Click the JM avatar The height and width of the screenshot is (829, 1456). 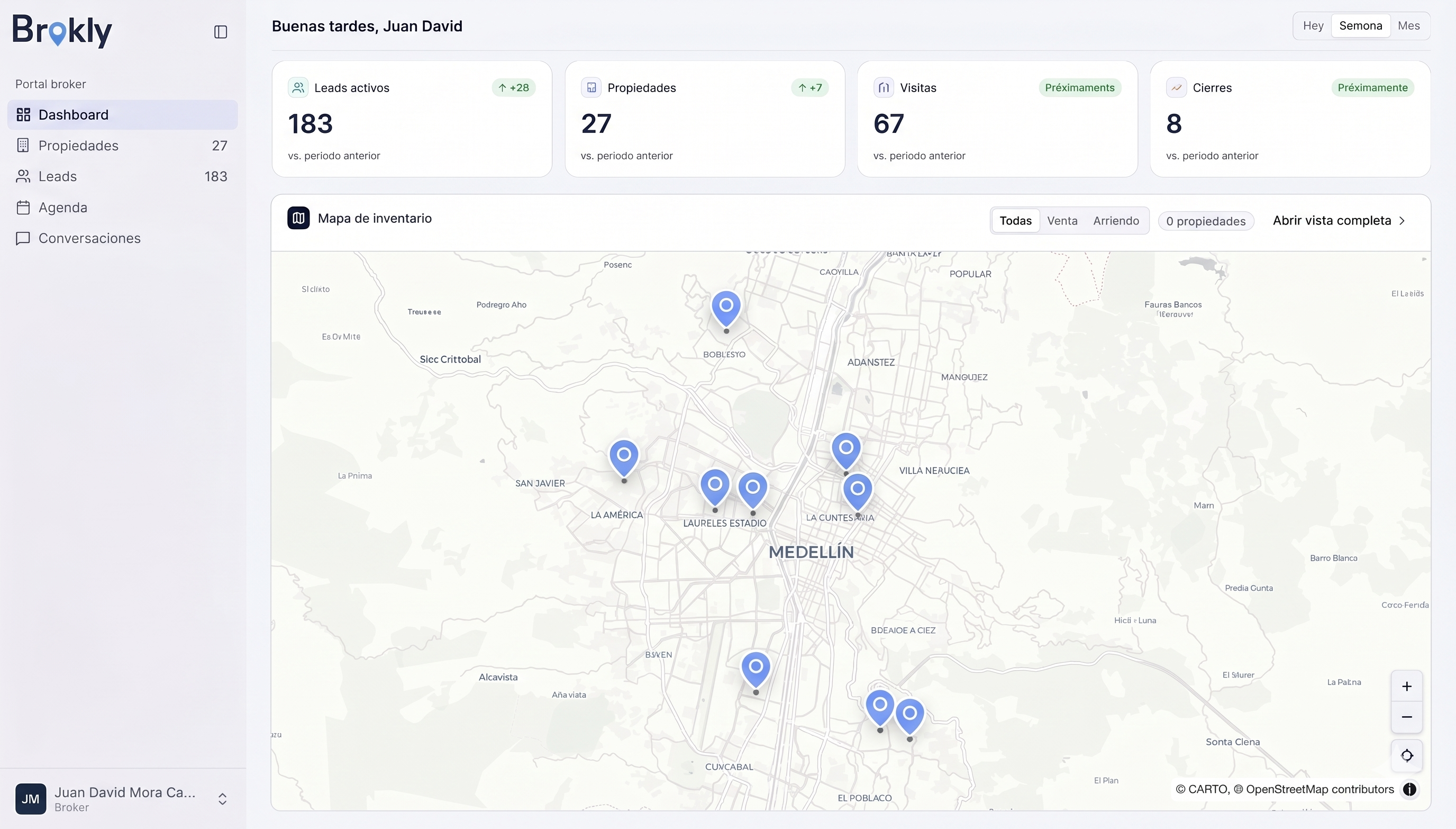pos(31,799)
